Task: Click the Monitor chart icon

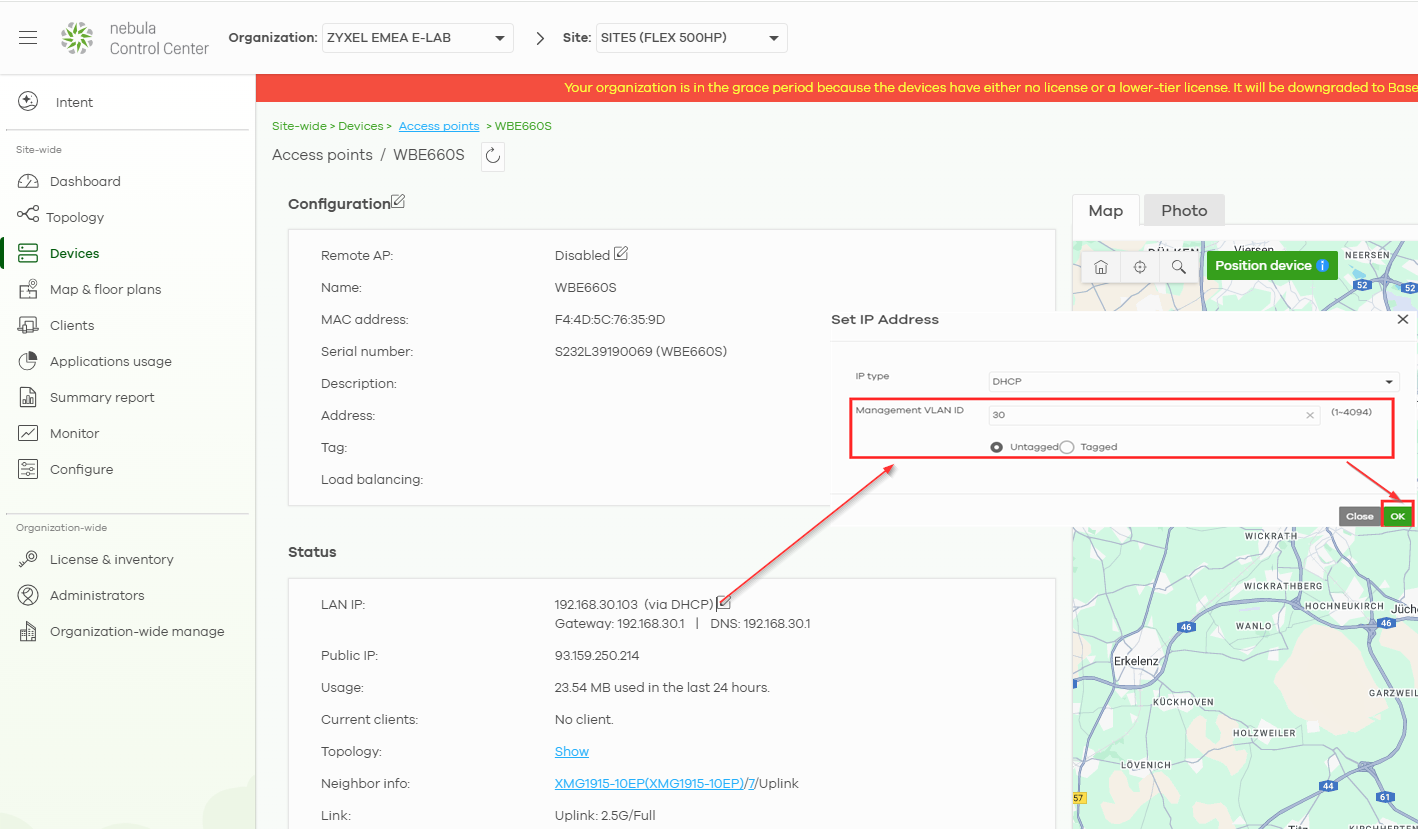Action: click(x=29, y=433)
